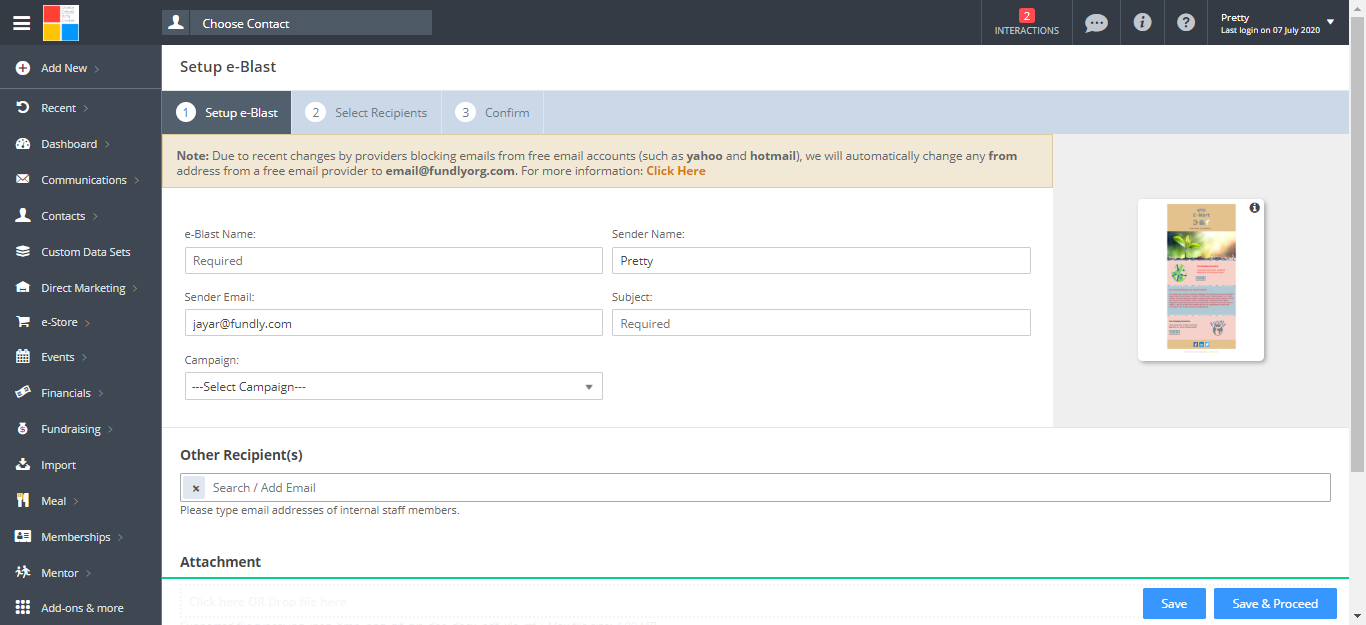Click the contact person icon in header
Screen dimensions: 1366x625
(177, 23)
